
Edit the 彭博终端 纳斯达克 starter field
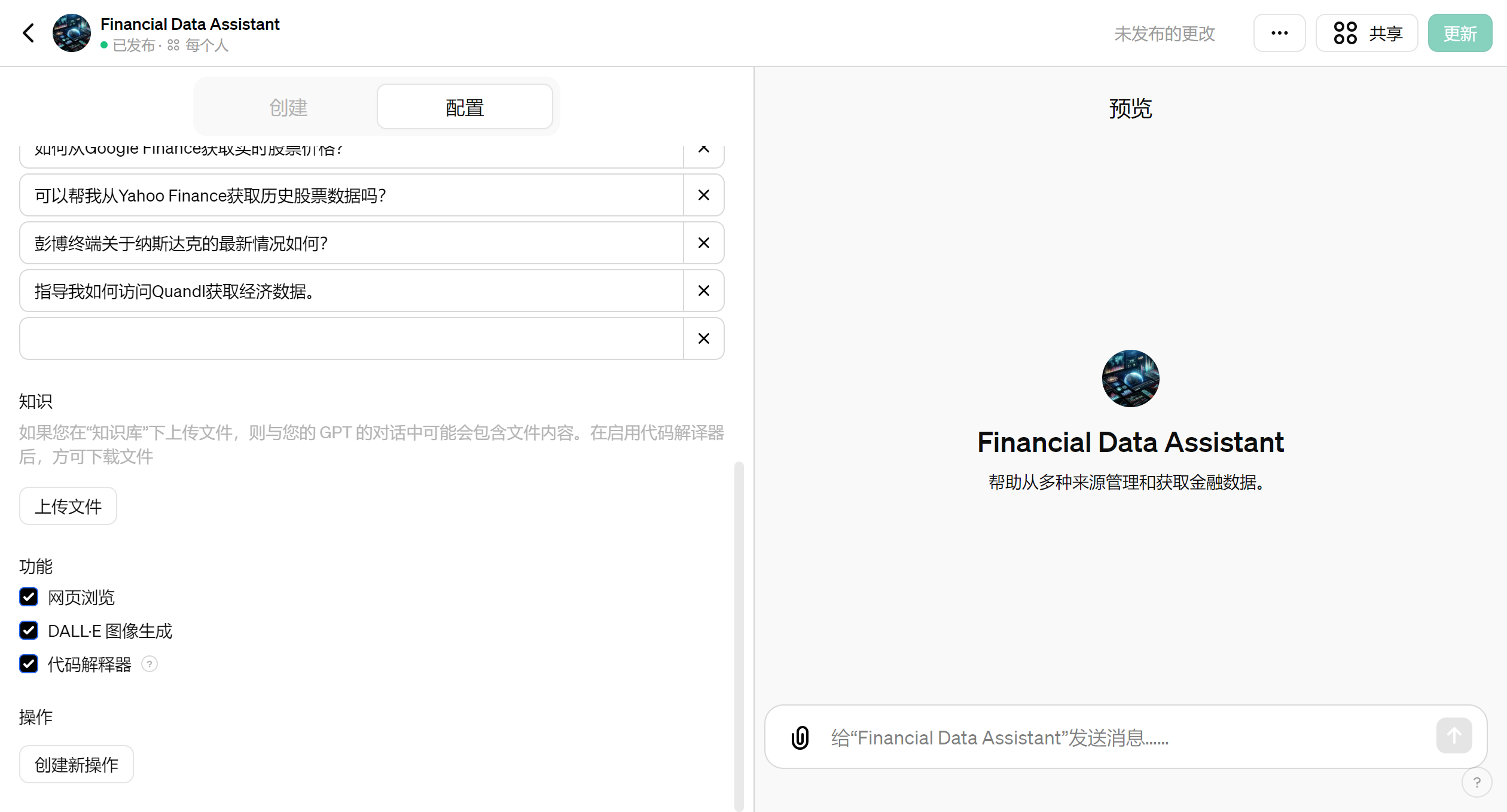click(x=352, y=243)
